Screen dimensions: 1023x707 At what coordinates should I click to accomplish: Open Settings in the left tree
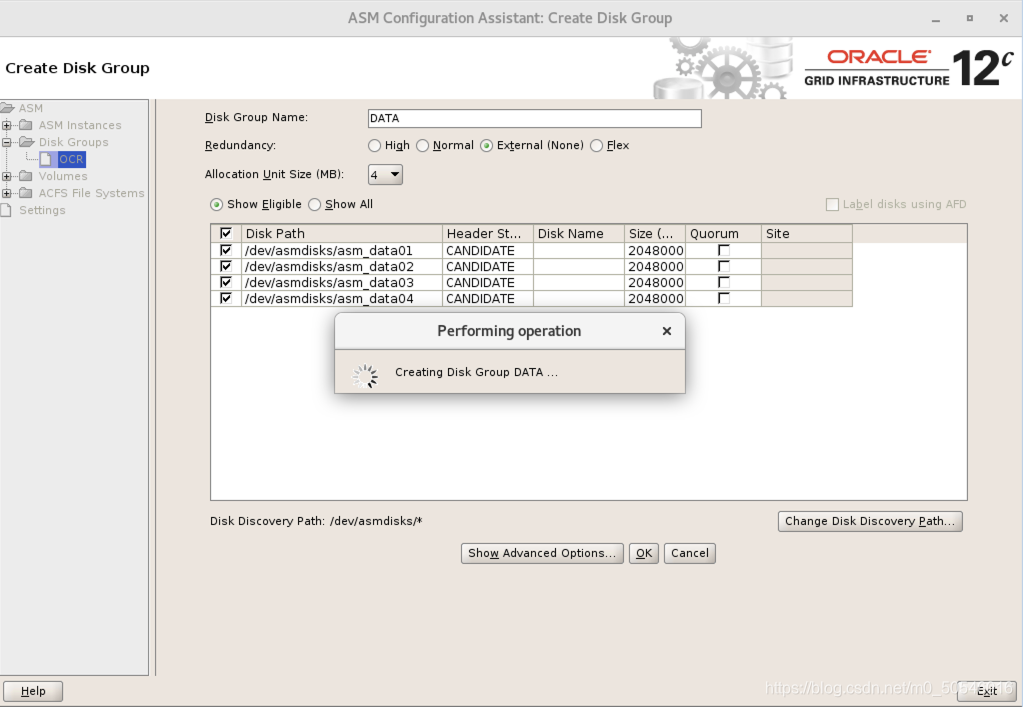pos(42,209)
